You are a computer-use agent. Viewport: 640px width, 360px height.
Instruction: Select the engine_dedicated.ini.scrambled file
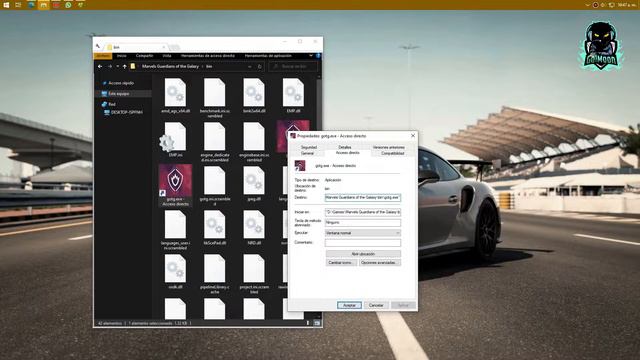pyautogui.click(x=215, y=142)
